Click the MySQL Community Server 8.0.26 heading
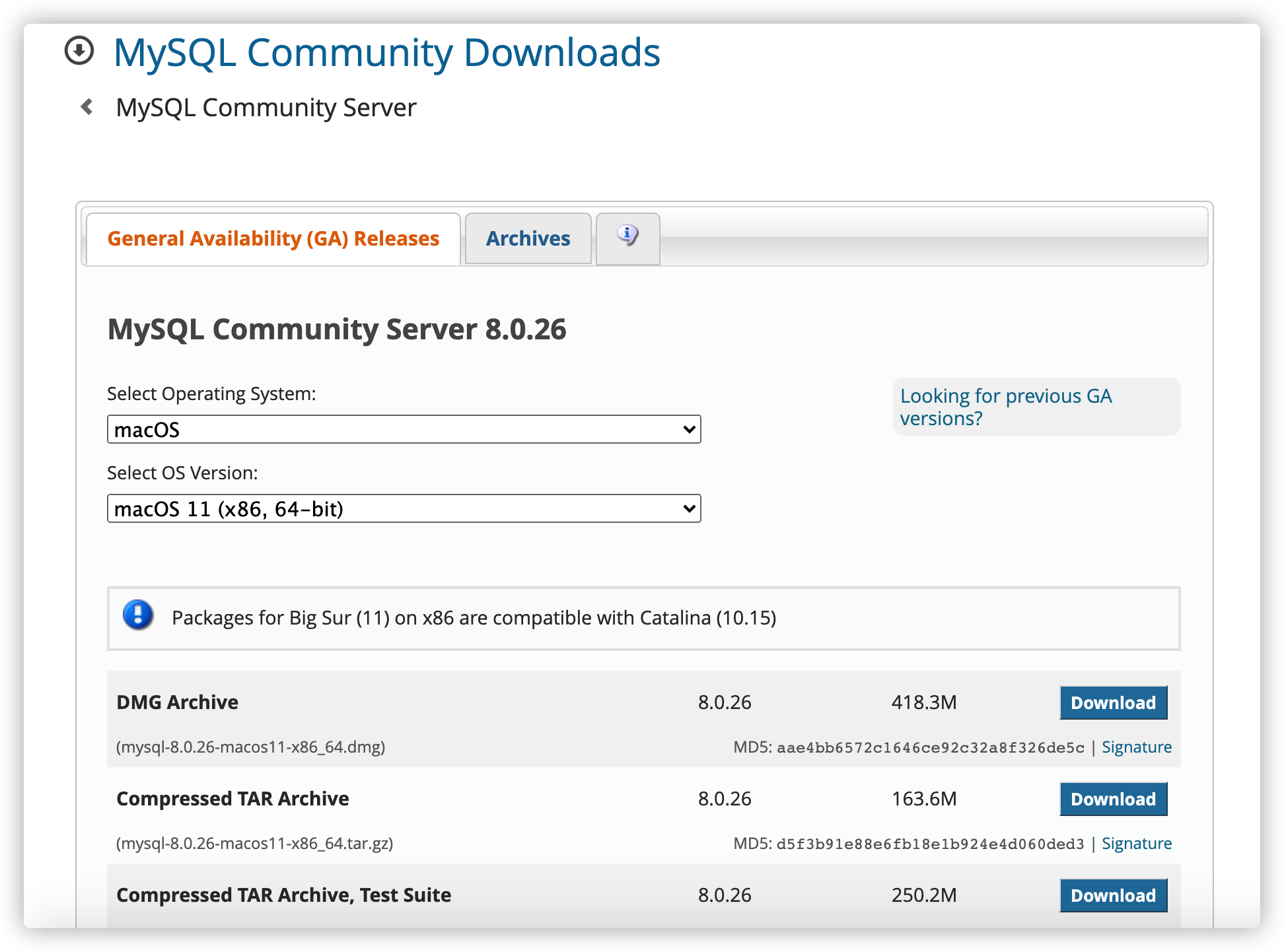The height and width of the screenshot is (952, 1284). tap(337, 329)
